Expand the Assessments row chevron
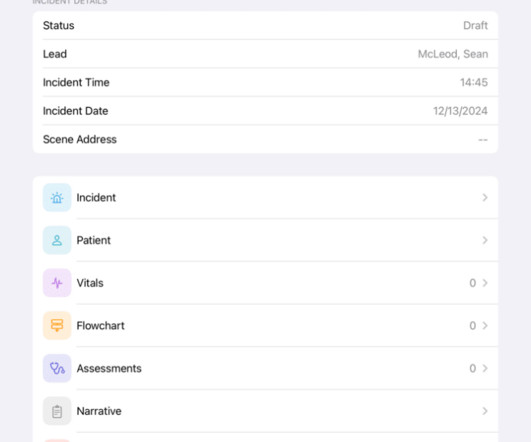Screen dimensions: 531x442 point(485,368)
